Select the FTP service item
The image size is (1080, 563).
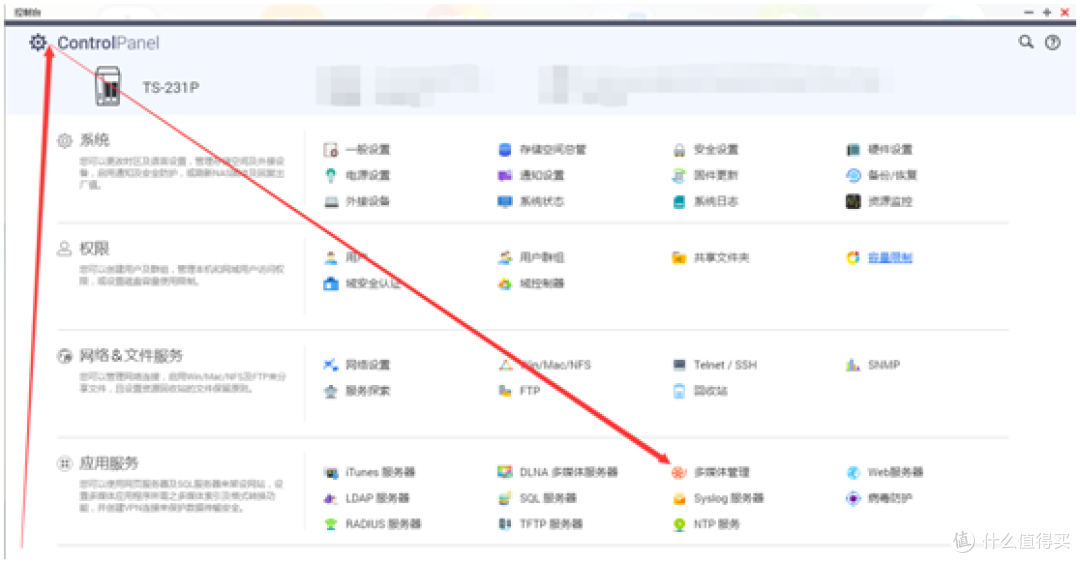(x=529, y=391)
